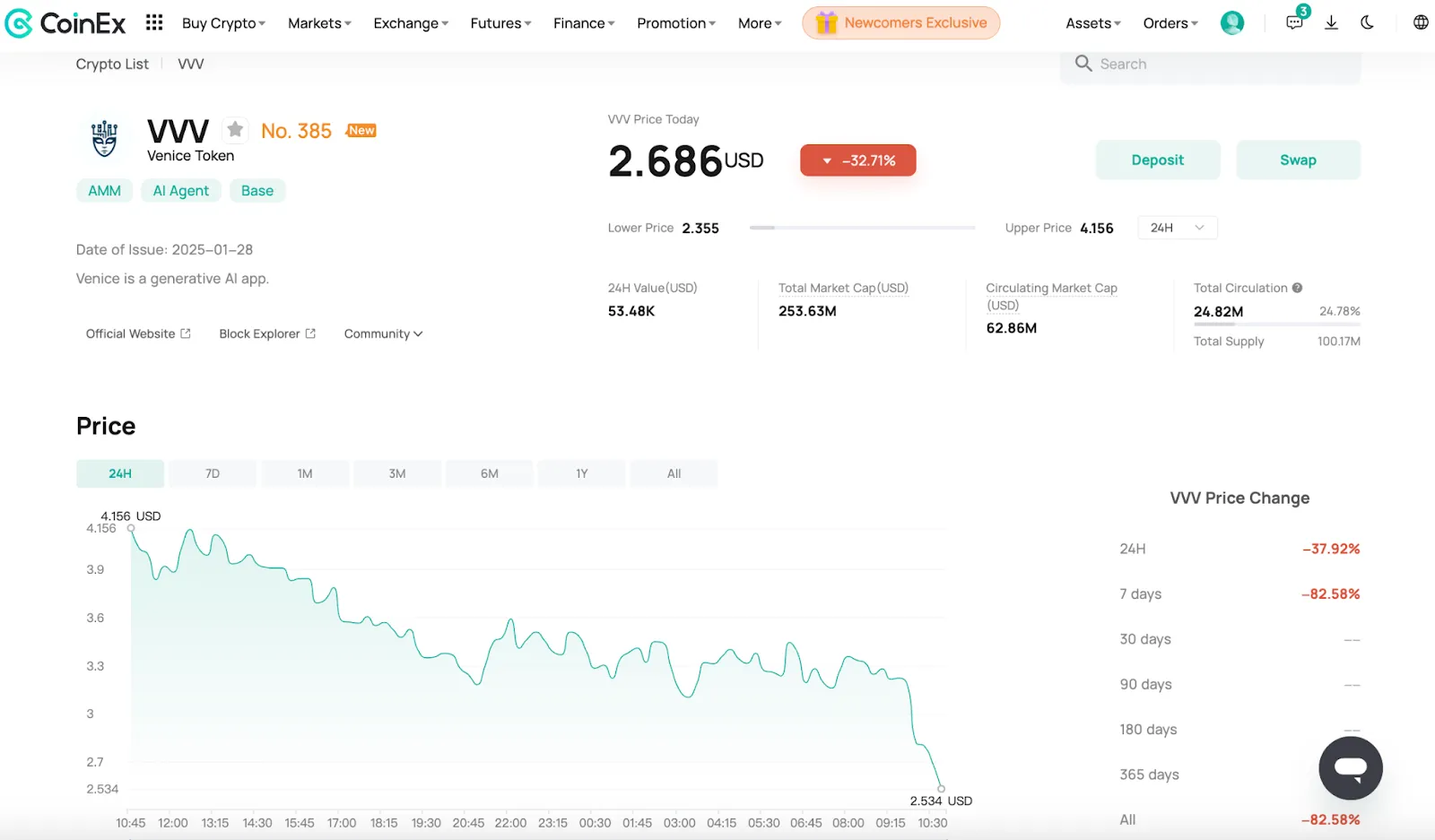Click the Total Circulation help icon

(x=1297, y=288)
